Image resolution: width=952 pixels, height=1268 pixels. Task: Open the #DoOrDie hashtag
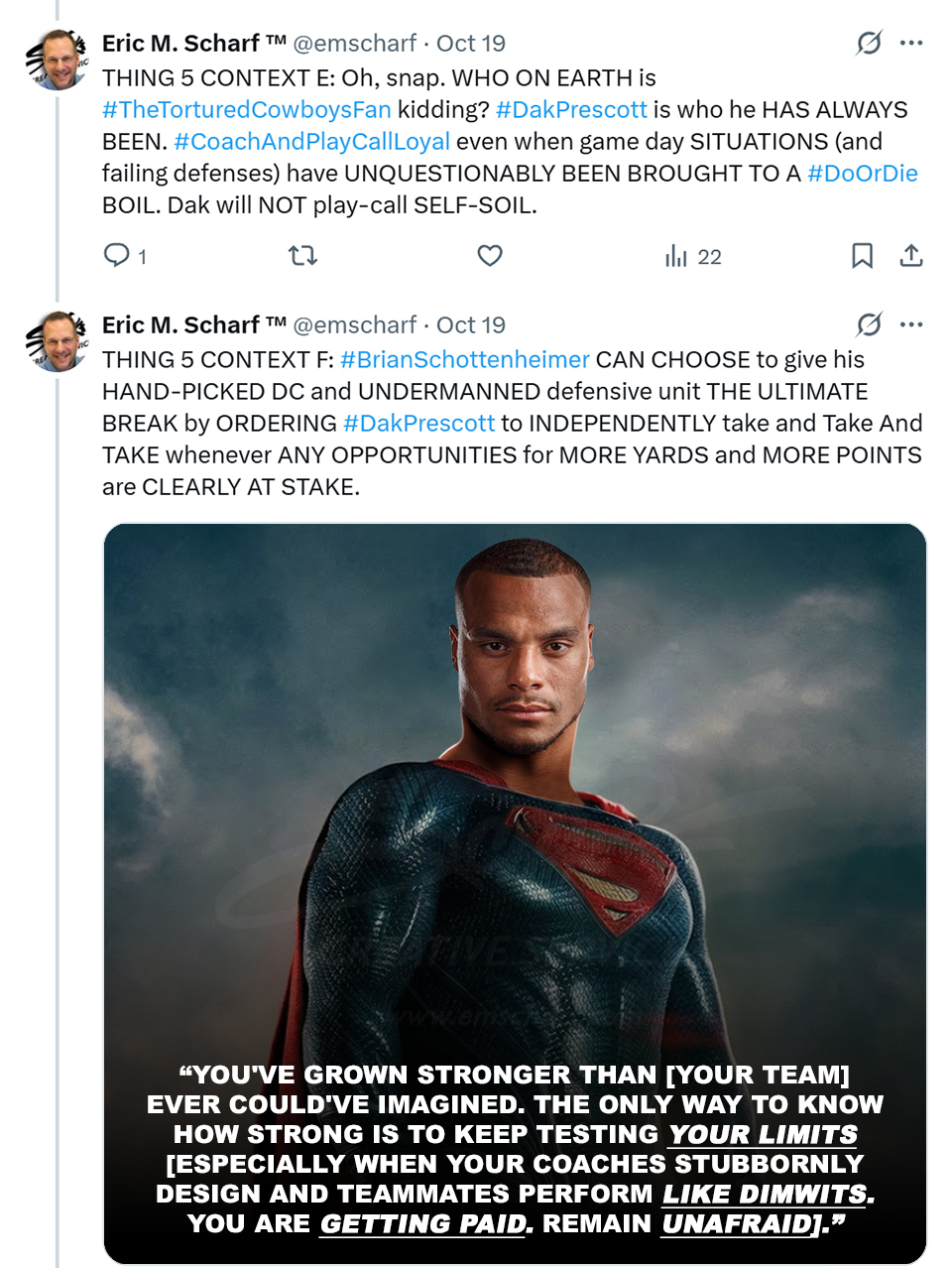click(x=863, y=174)
